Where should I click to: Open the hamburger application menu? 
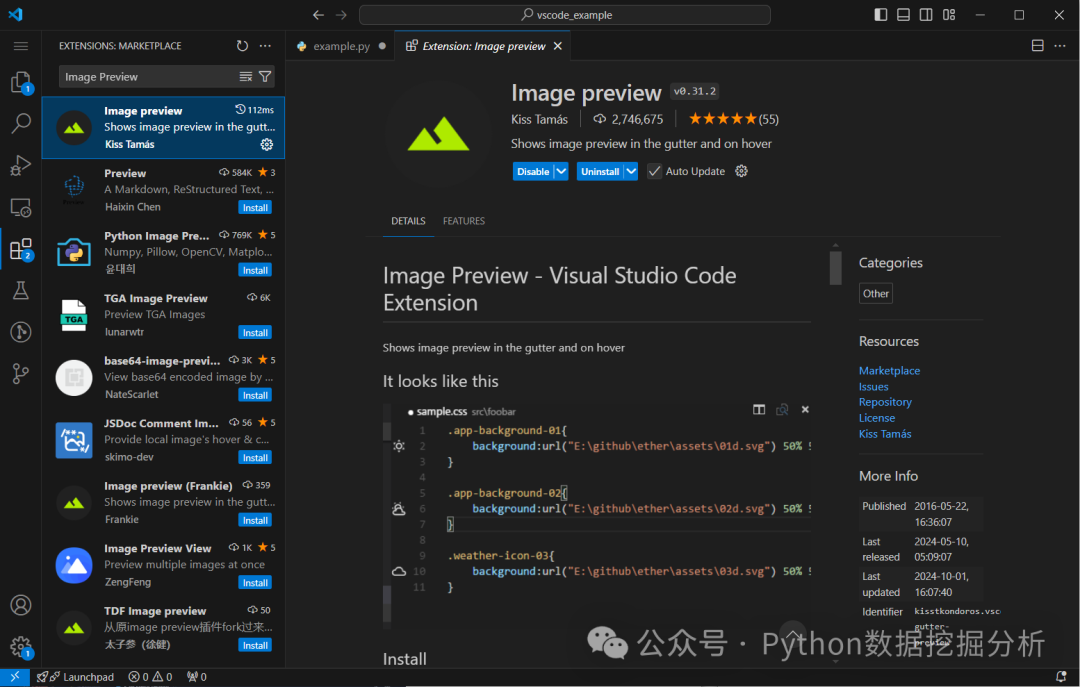click(21, 46)
